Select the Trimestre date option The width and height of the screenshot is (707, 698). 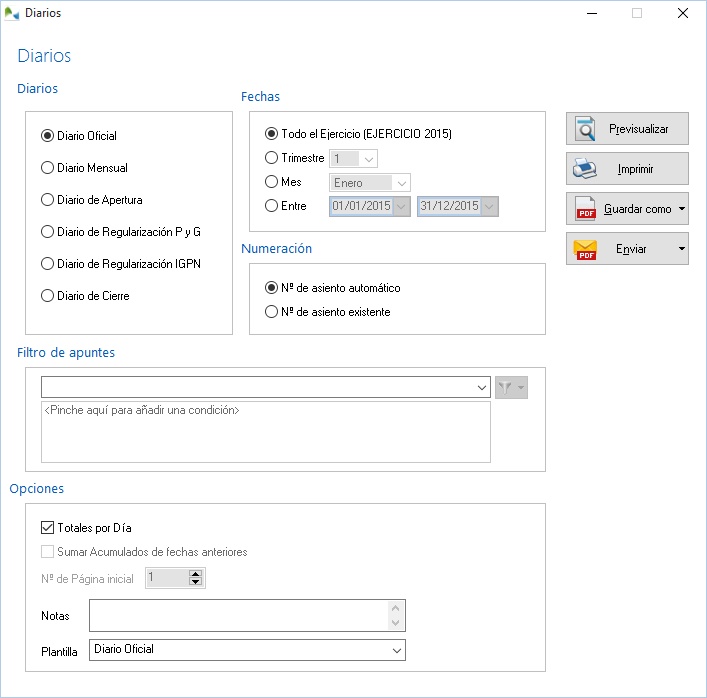pos(272,158)
